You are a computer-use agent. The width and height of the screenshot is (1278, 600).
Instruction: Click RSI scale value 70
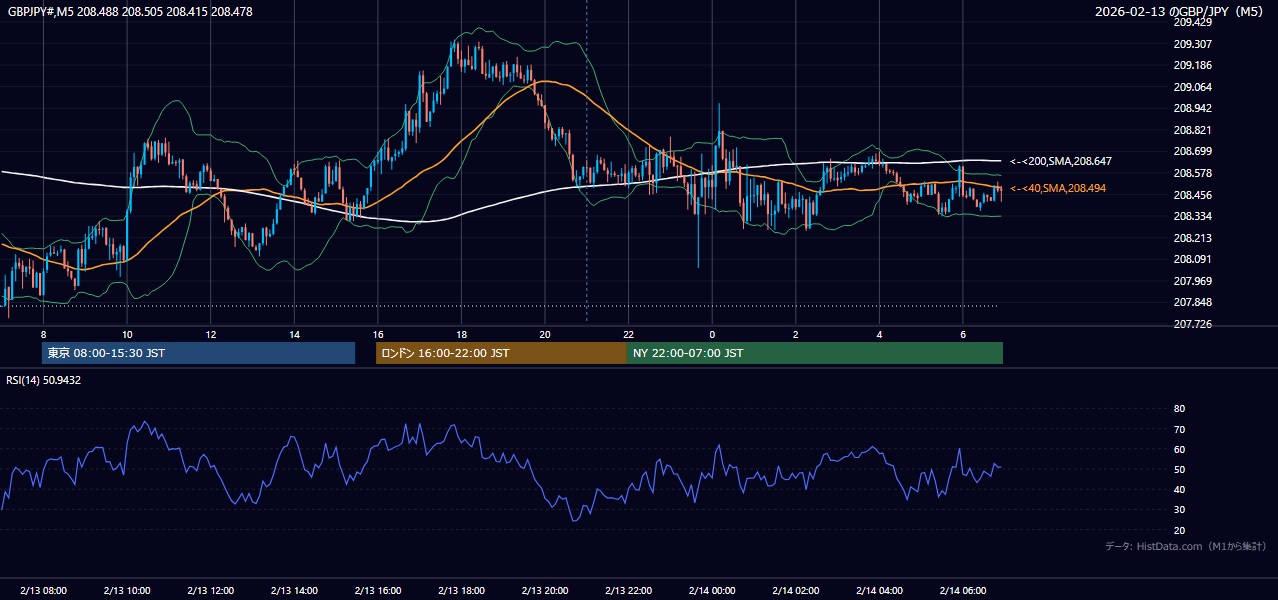pos(1179,429)
